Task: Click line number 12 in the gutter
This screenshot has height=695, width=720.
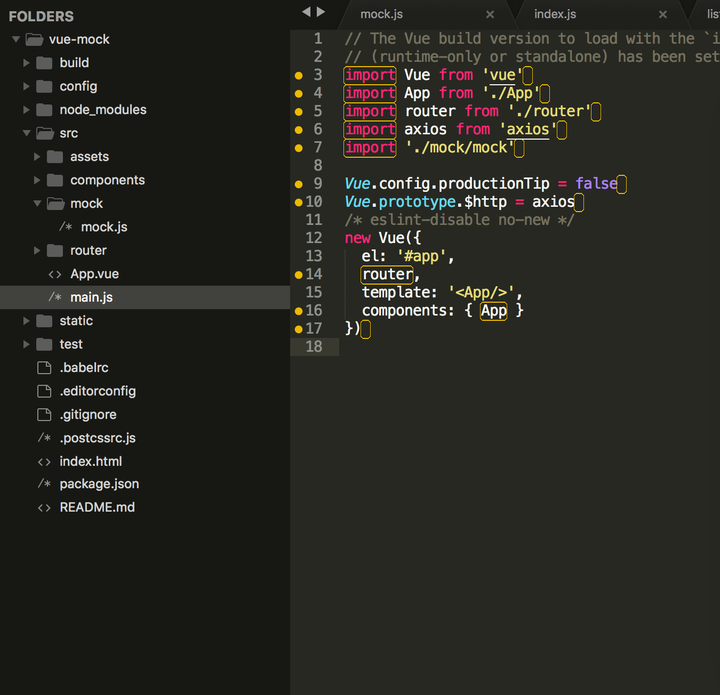Action: (x=314, y=238)
